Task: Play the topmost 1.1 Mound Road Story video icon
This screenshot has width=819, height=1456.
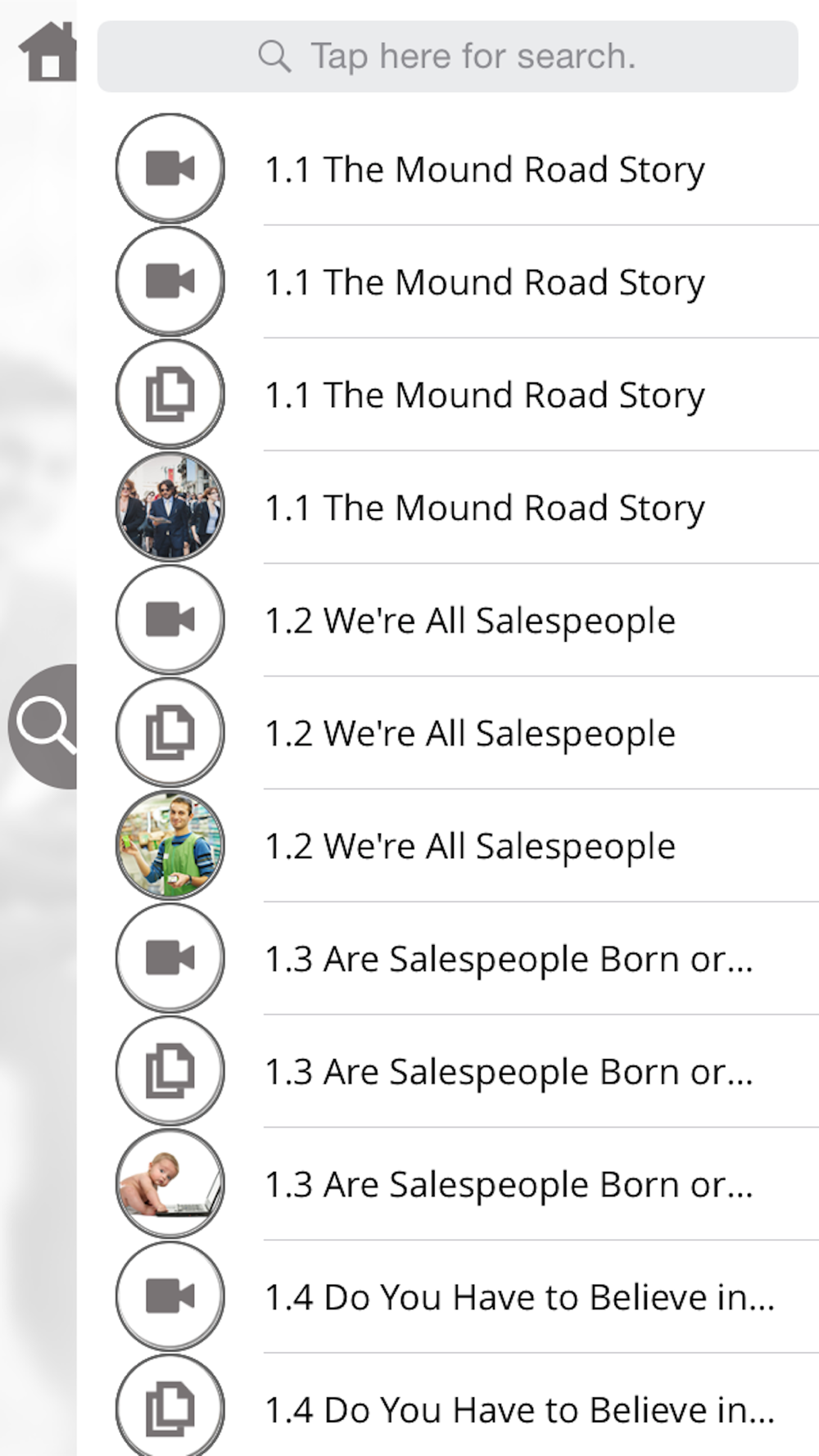Action: [170, 168]
